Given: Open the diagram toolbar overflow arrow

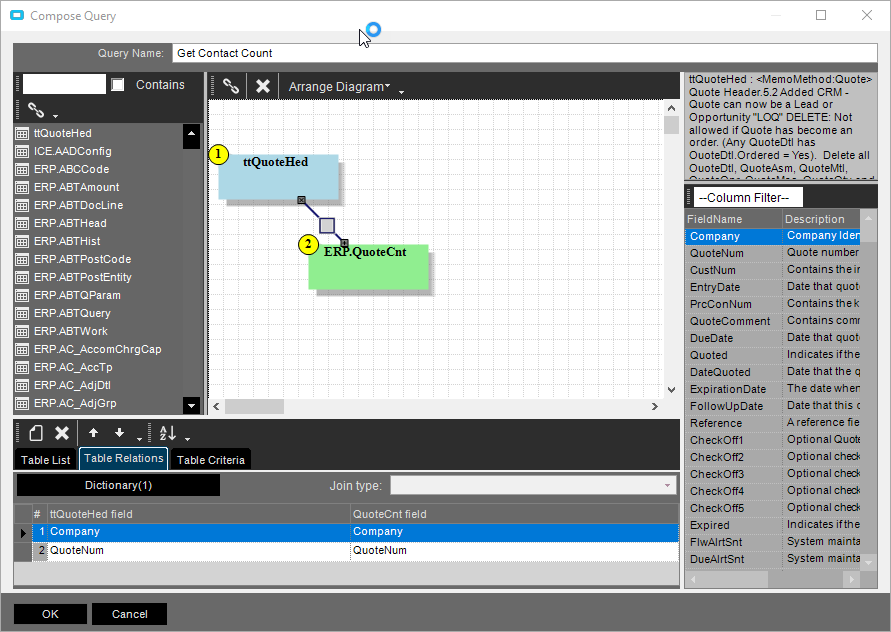Looking at the screenshot, I should [401, 92].
